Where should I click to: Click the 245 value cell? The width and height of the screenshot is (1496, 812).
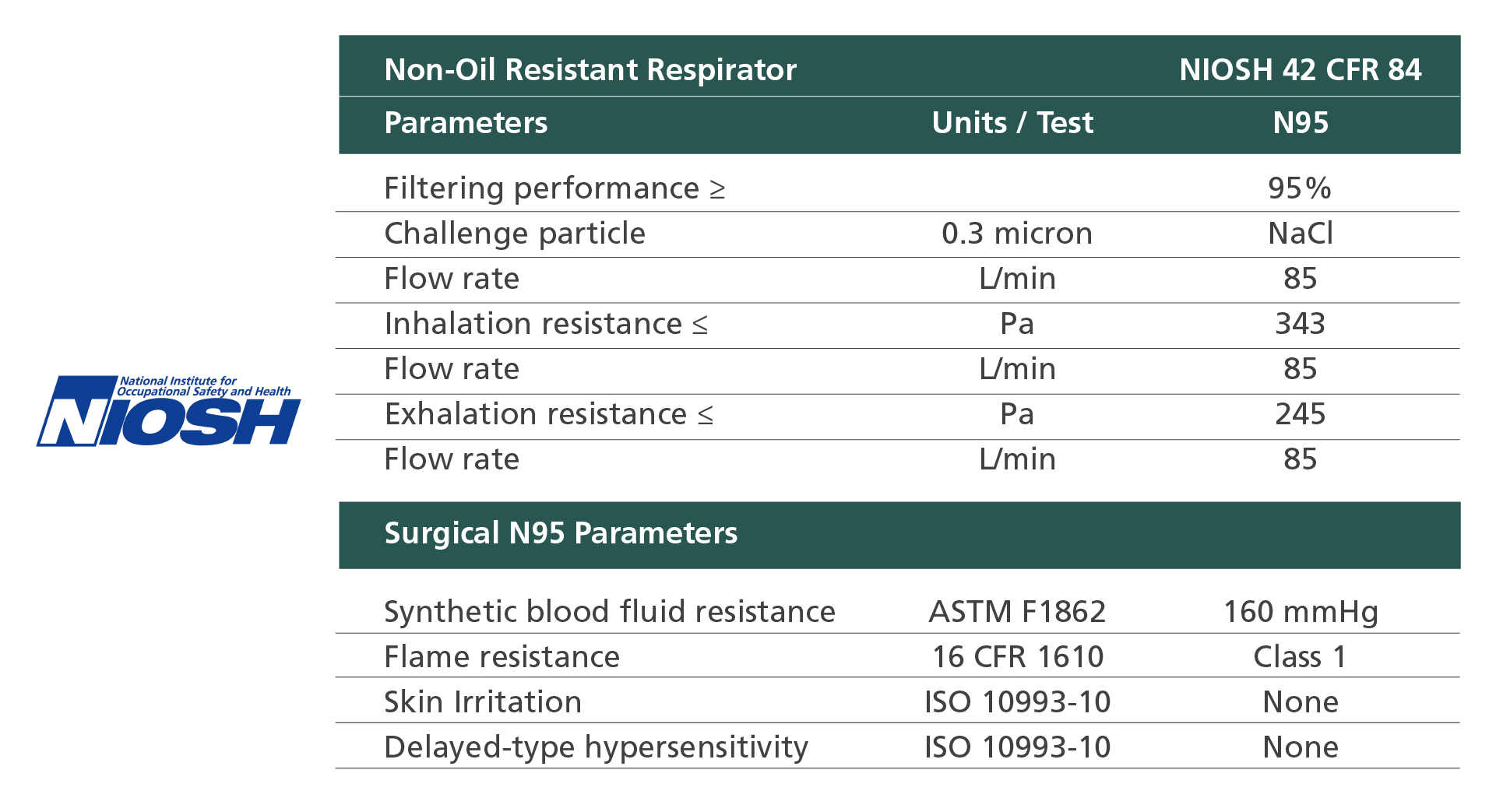point(1300,414)
